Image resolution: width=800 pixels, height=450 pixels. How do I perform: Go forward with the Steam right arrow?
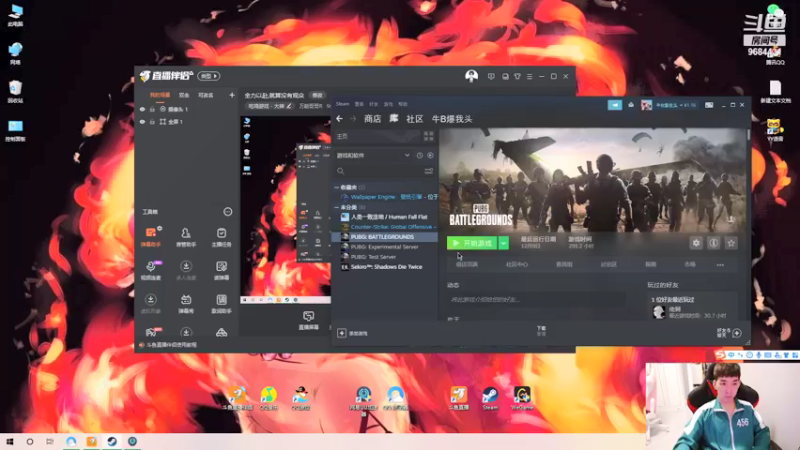[x=353, y=118]
